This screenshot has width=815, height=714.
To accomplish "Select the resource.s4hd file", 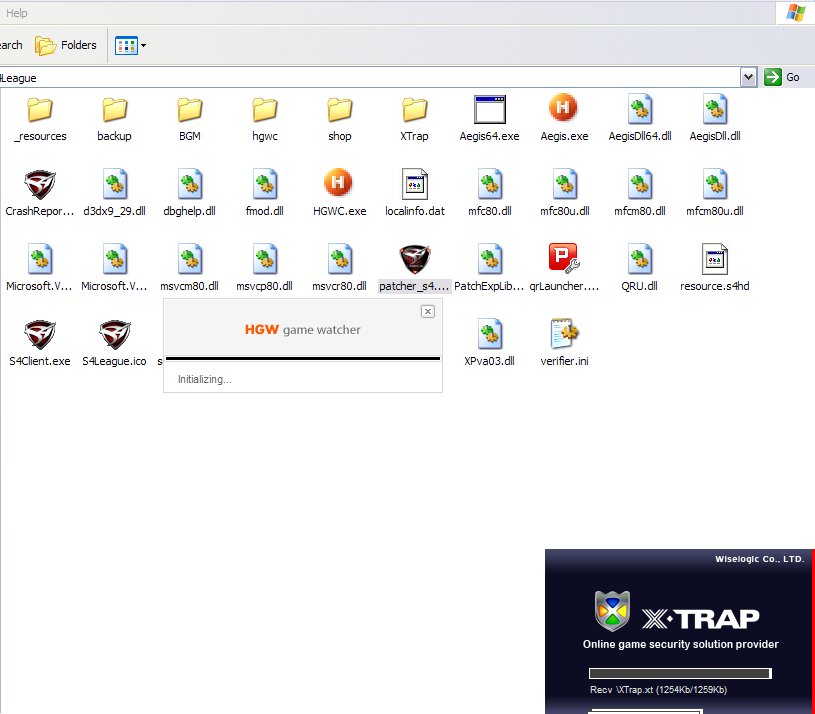I will (714, 259).
